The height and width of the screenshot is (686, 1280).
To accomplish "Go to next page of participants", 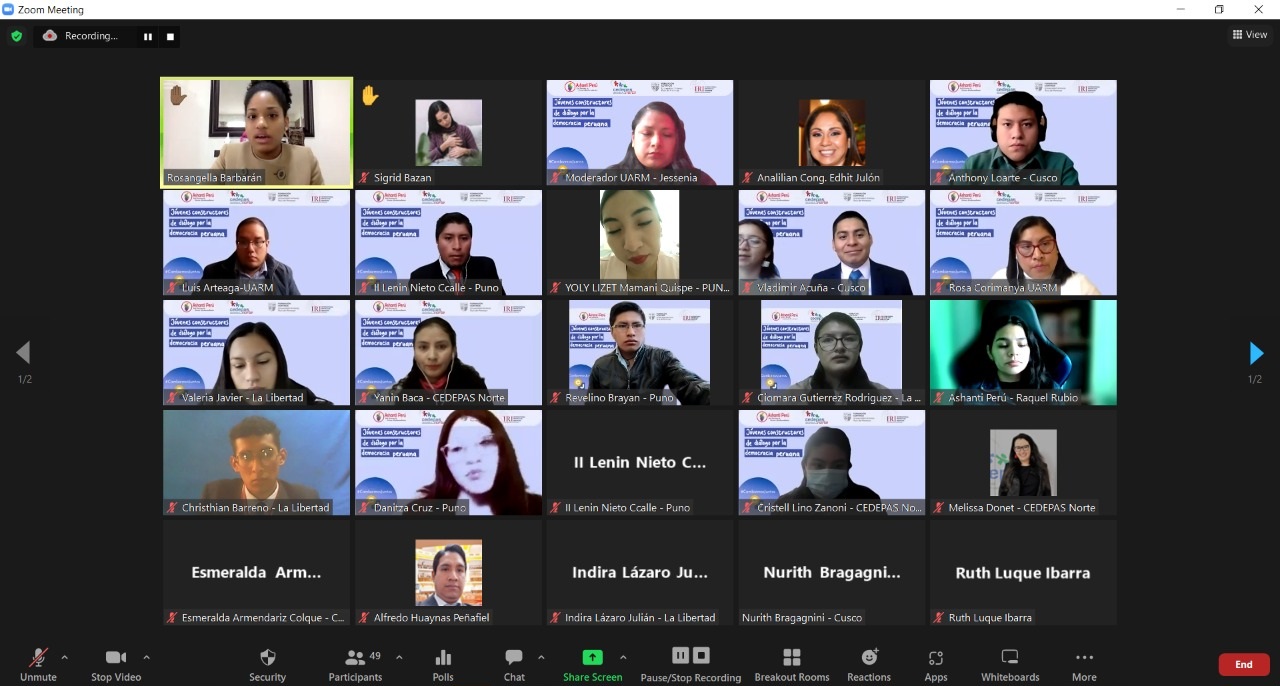I will click(x=1256, y=353).
